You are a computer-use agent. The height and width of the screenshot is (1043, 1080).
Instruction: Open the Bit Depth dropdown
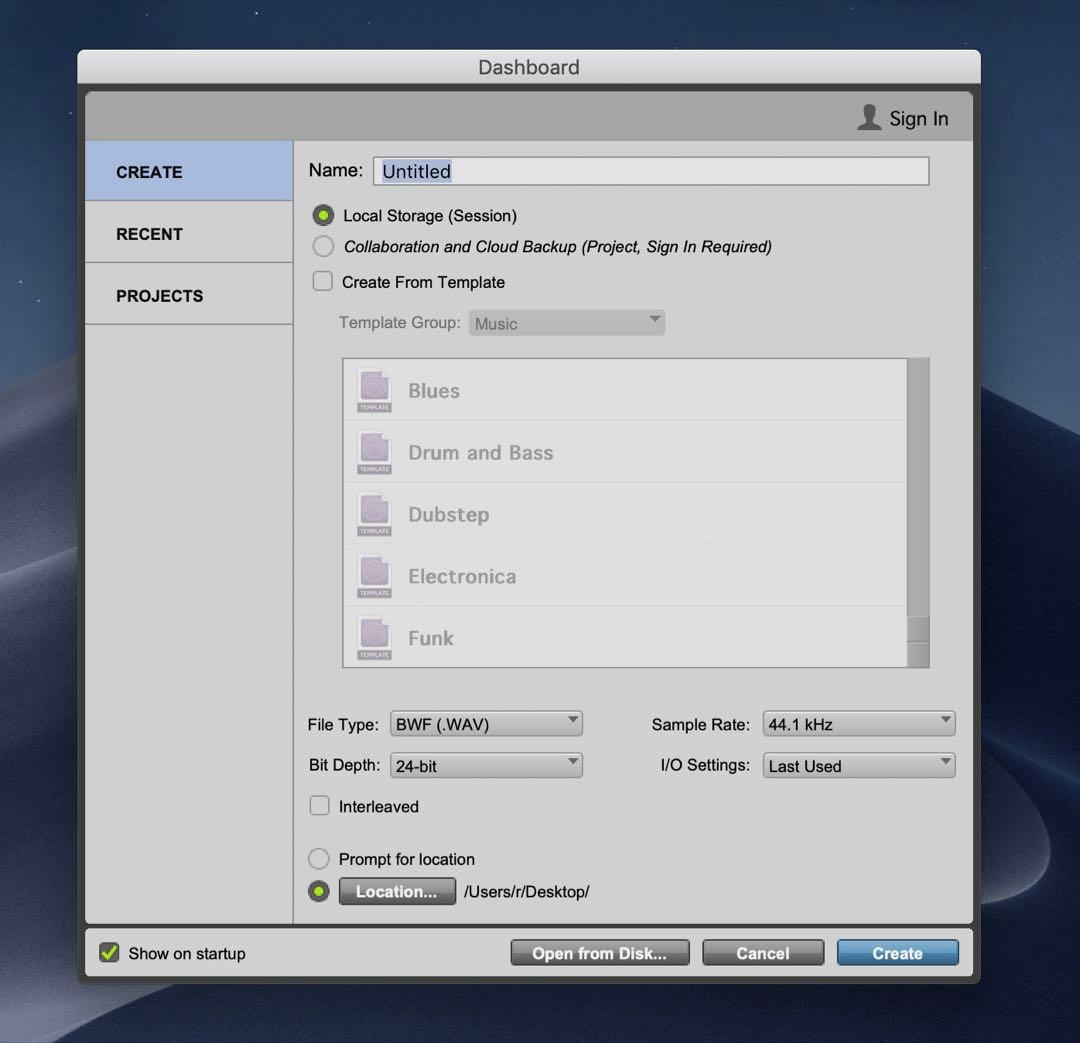coord(486,766)
